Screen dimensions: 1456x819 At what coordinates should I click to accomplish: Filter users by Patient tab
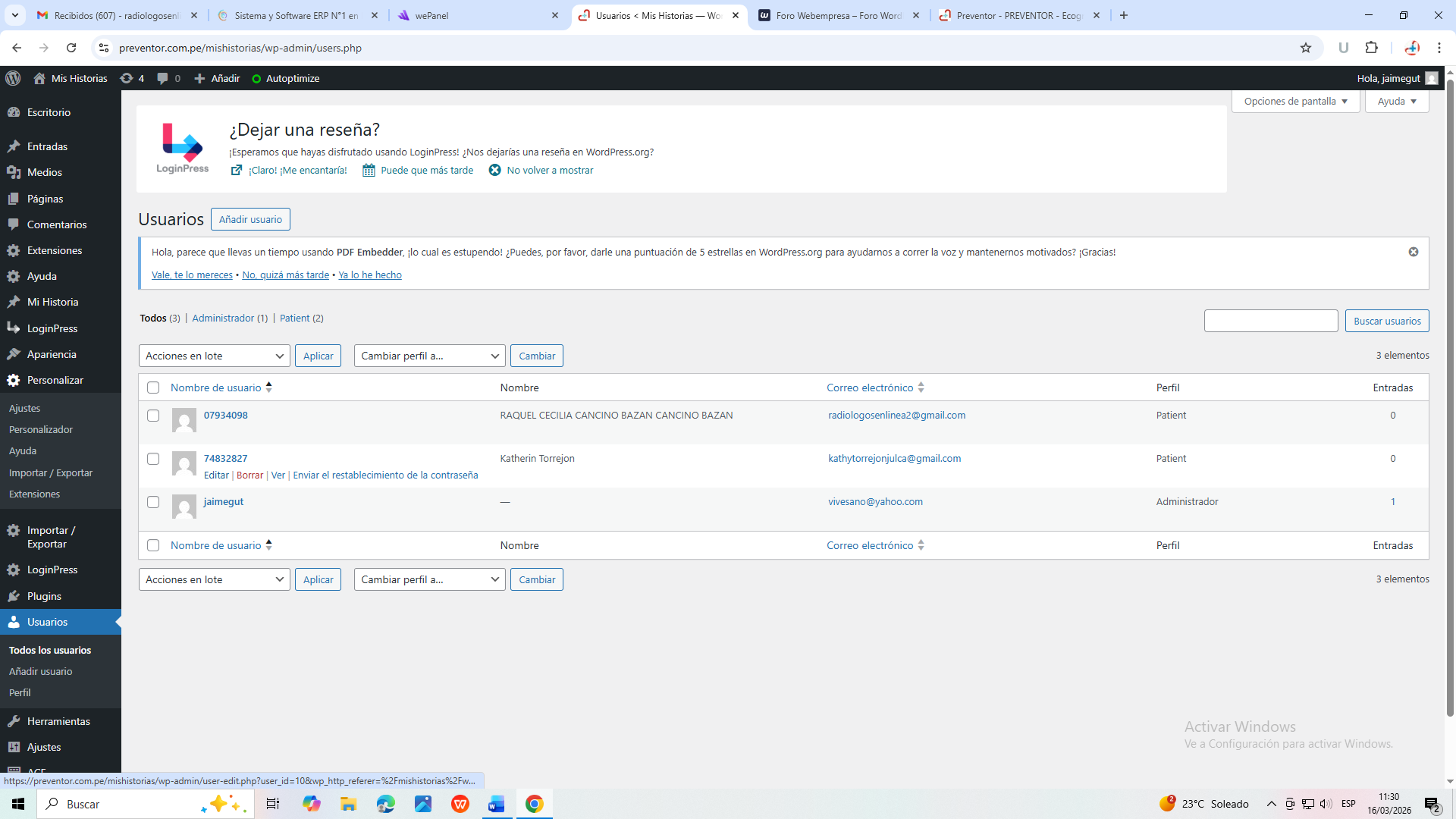pyautogui.click(x=294, y=318)
